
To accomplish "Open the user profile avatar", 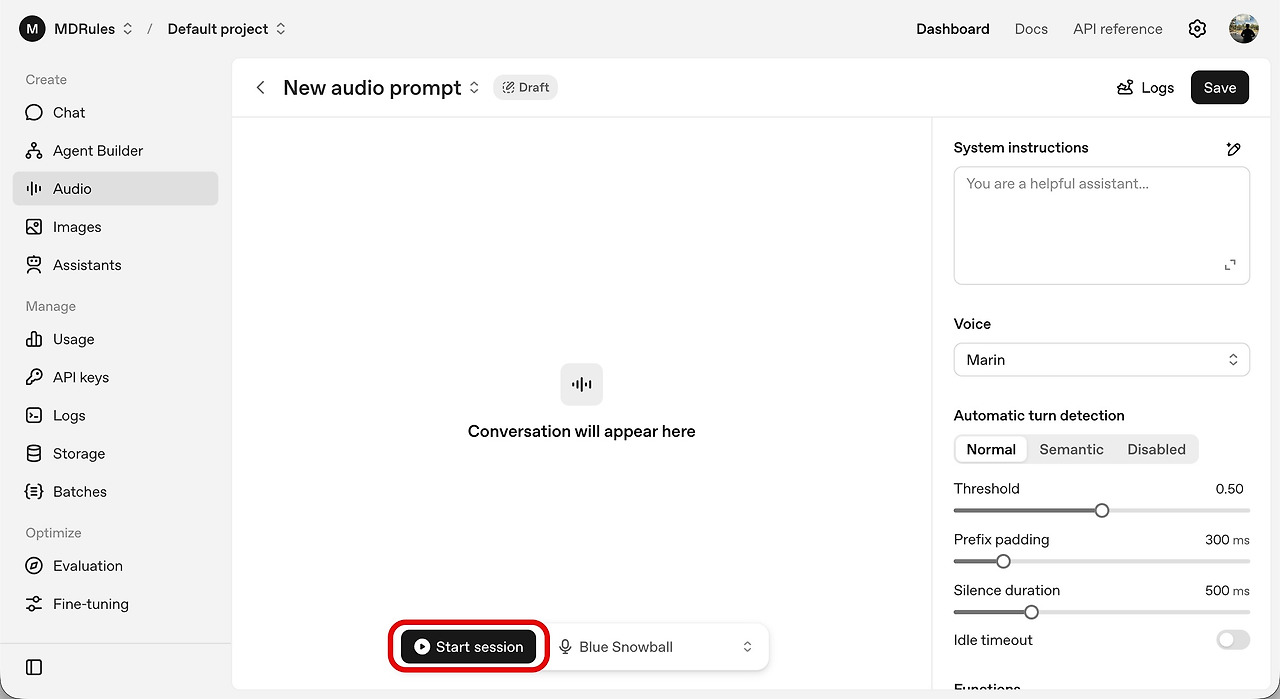I will pos(1244,29).
